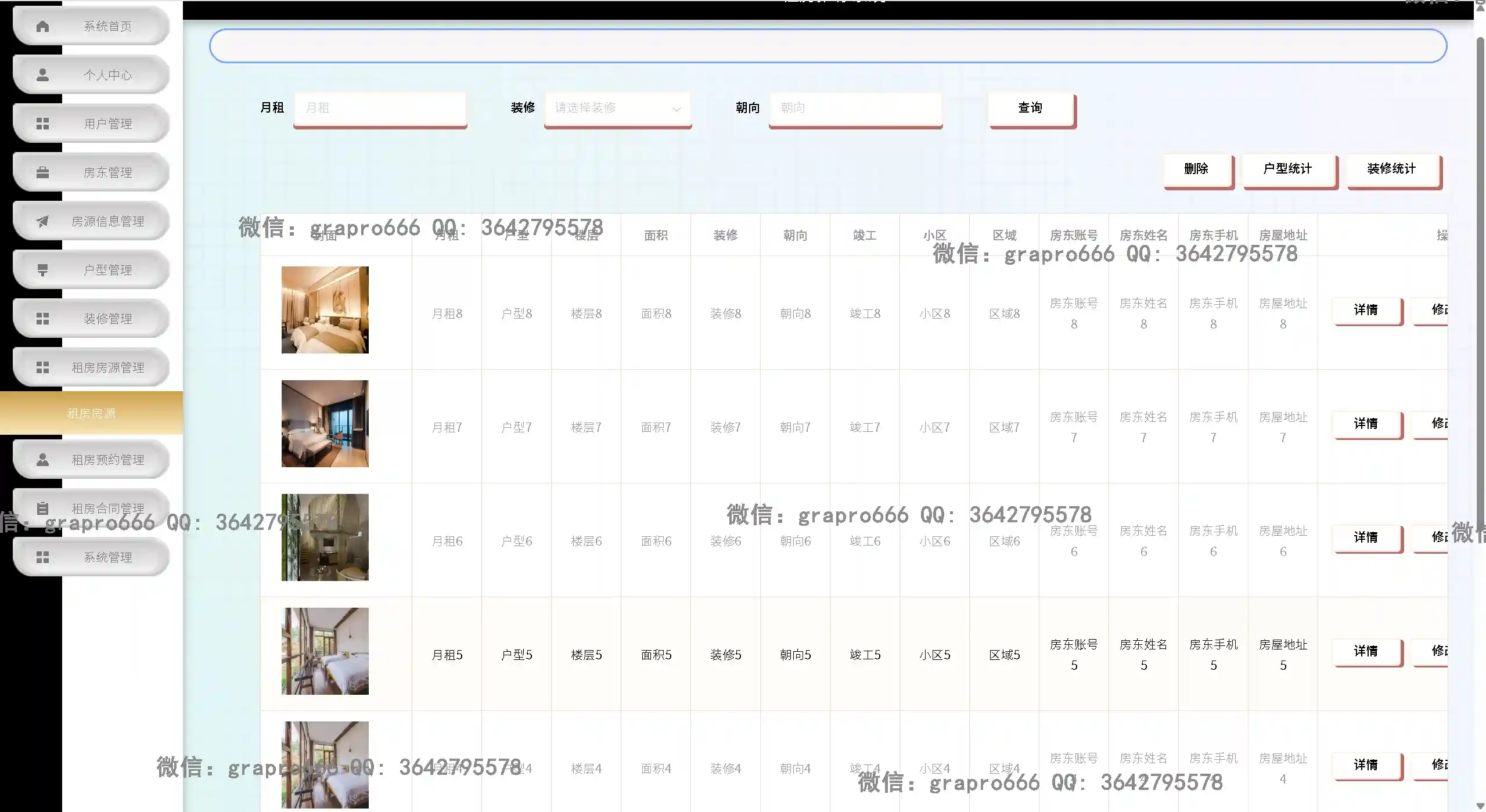Click the room photo for 月租7 listing
The width and height of the screenshot is (1486, 812).
pos(324,424)
